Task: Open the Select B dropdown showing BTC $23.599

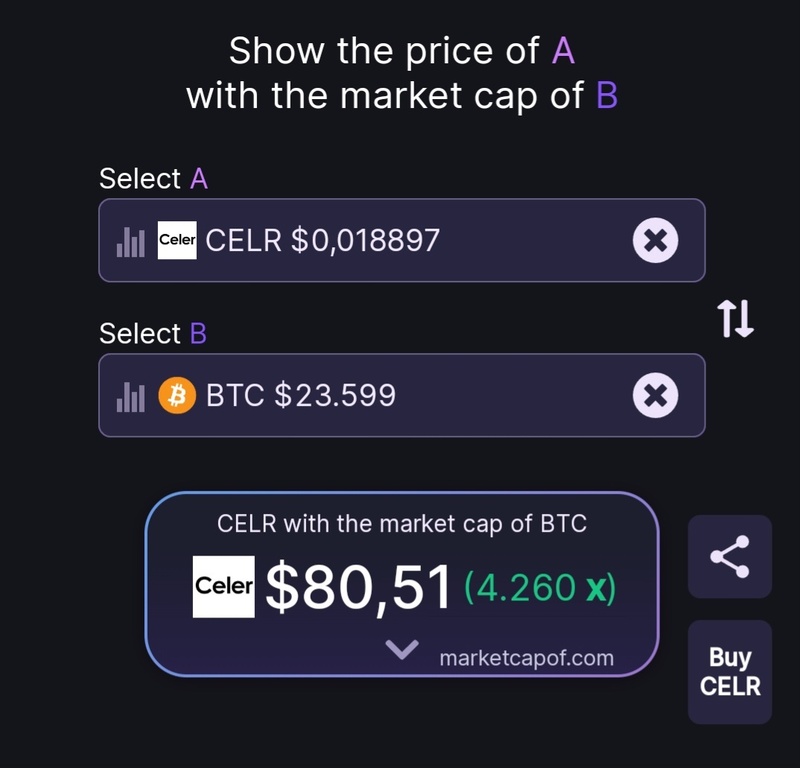Action: (x=402, y=395)
